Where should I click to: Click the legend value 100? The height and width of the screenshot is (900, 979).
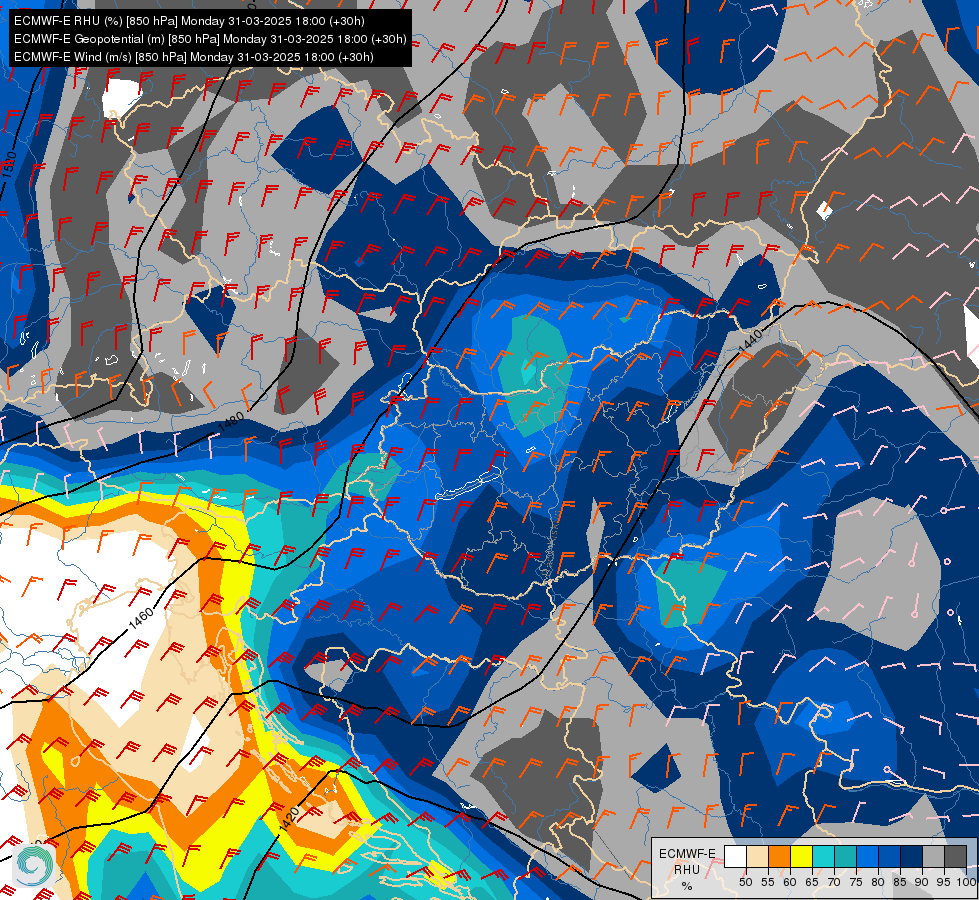[x=967, y=882]
